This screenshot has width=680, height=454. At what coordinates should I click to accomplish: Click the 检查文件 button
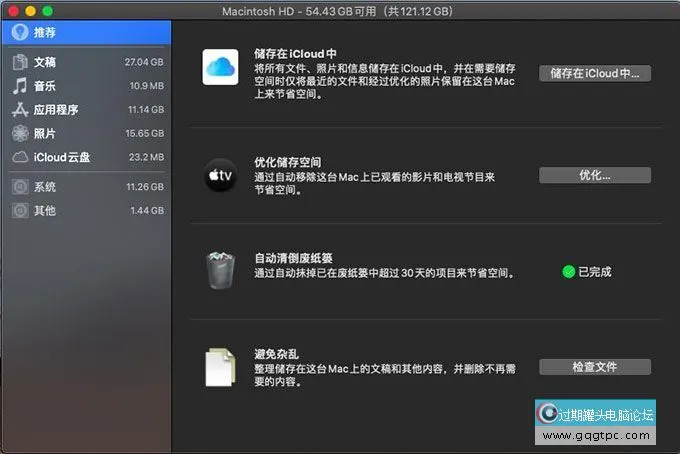tap(595, 367)
